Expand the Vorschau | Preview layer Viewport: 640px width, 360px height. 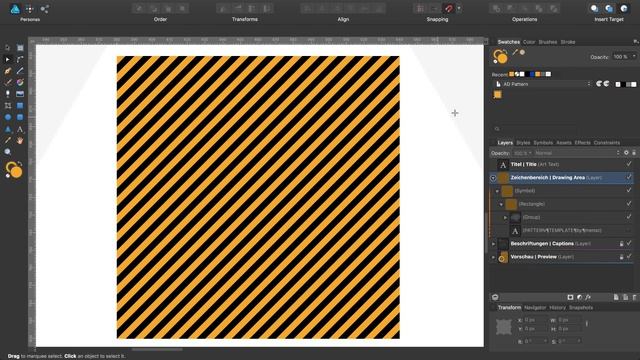tap(493, 257)
